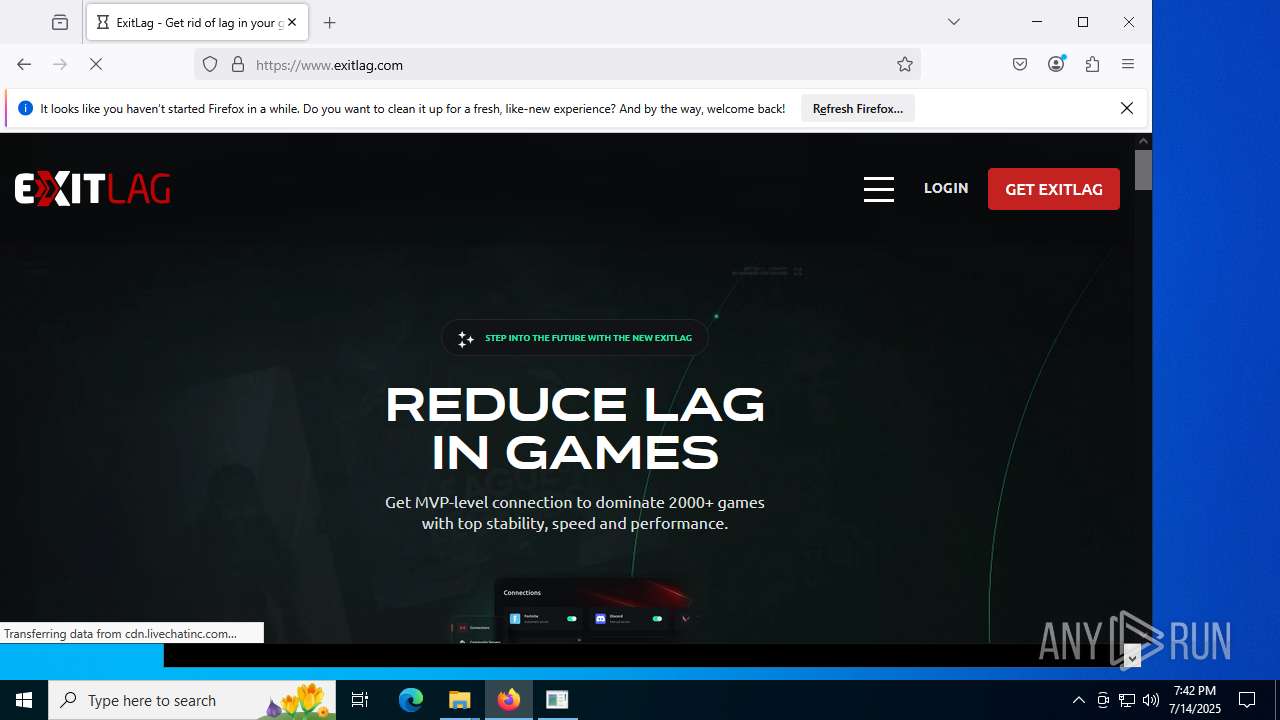Open the extensions puzzle icon

pyautogui.click(x=1092, y=64)
